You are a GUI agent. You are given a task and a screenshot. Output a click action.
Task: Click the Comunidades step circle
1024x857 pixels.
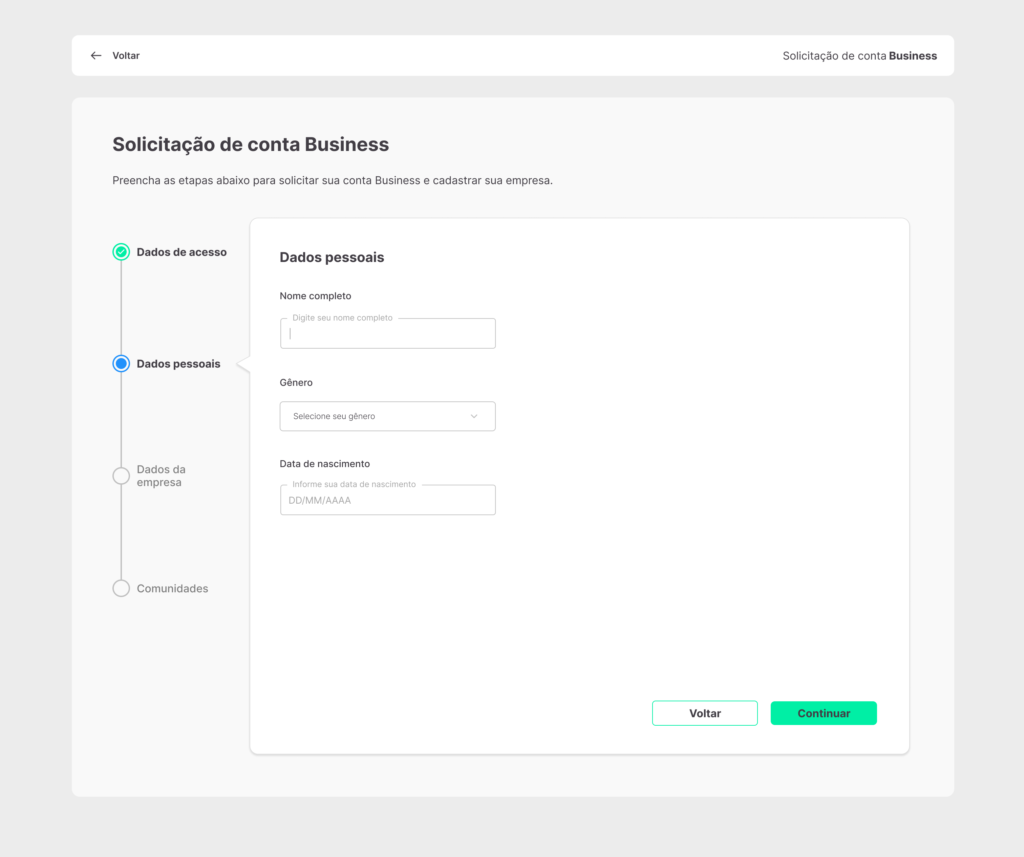tap(121, 589)
